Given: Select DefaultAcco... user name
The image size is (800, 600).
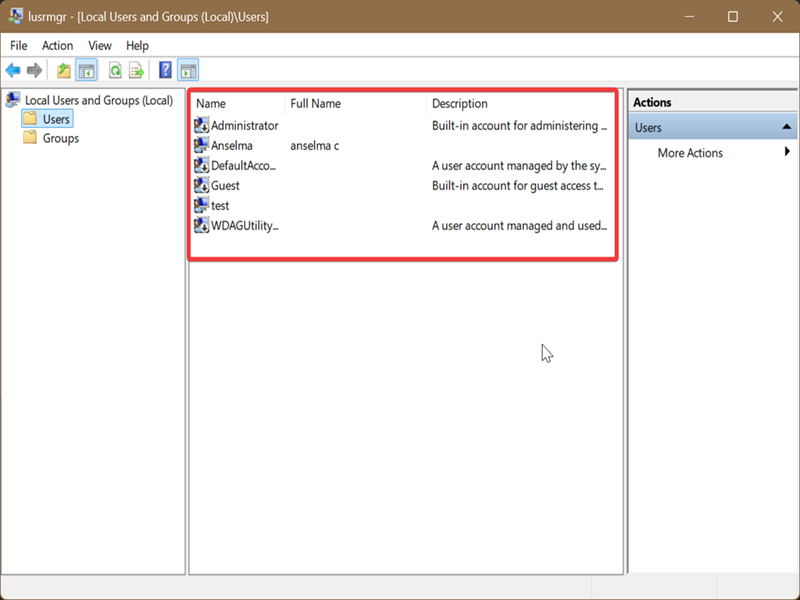Looking at the screenshot, I should point(243,165).
